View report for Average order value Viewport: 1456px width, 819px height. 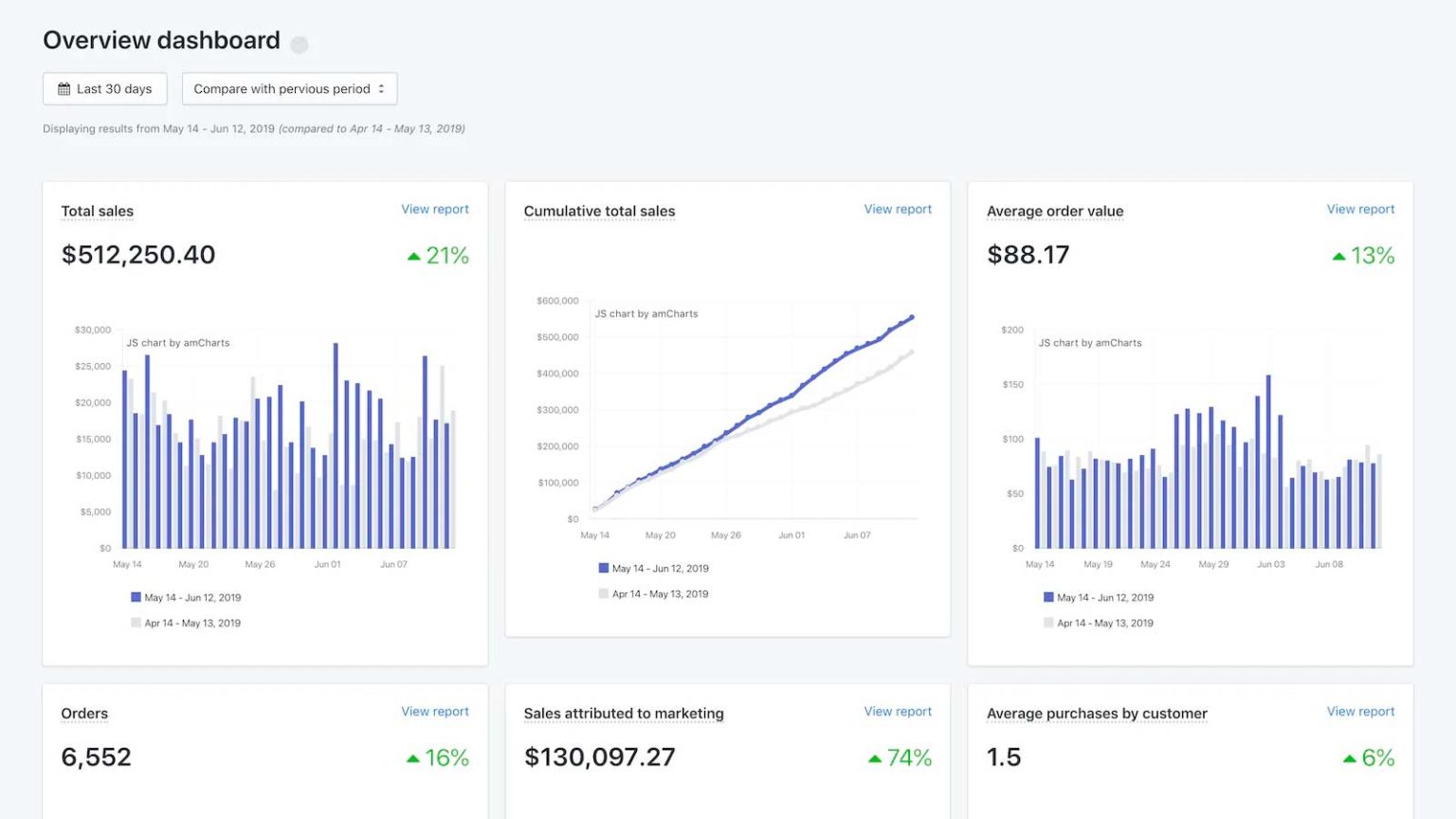pyautogui.click(x=1361, y=209)
